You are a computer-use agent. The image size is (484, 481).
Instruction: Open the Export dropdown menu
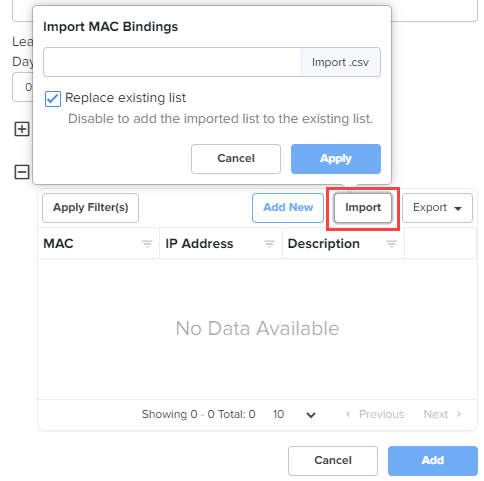(x=437, y=208)
